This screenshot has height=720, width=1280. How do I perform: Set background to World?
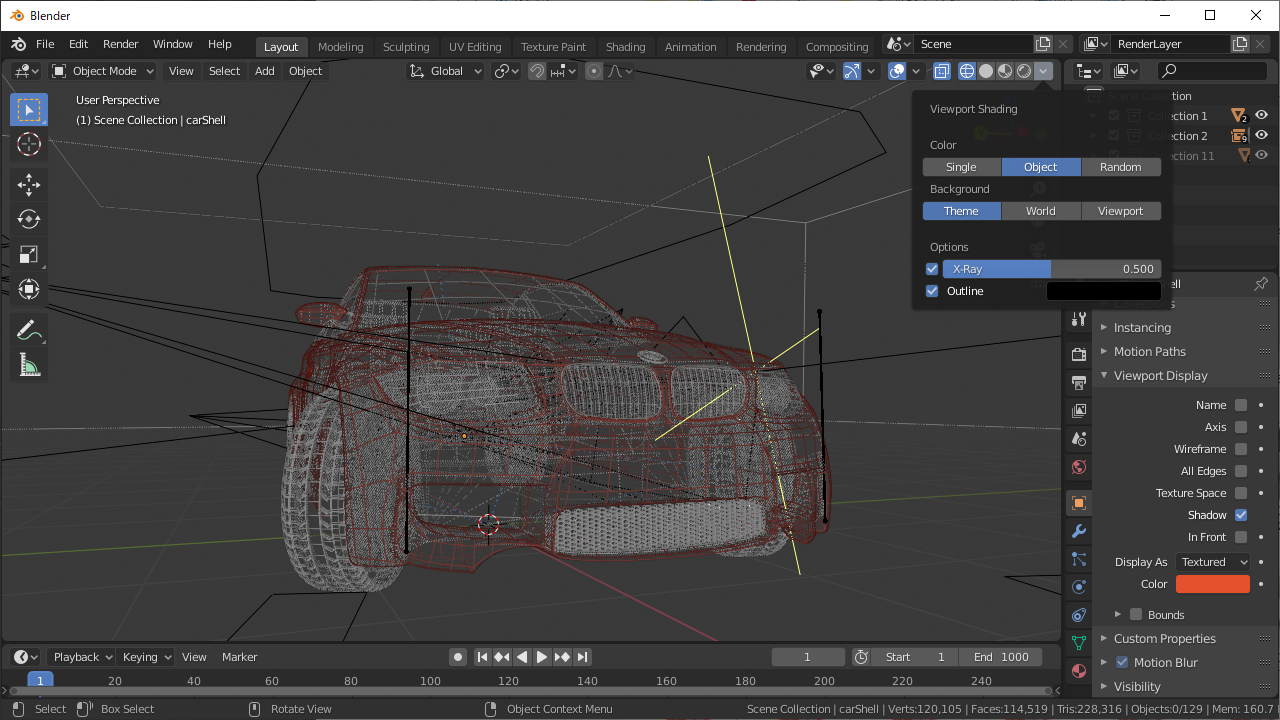point(1040,211)
